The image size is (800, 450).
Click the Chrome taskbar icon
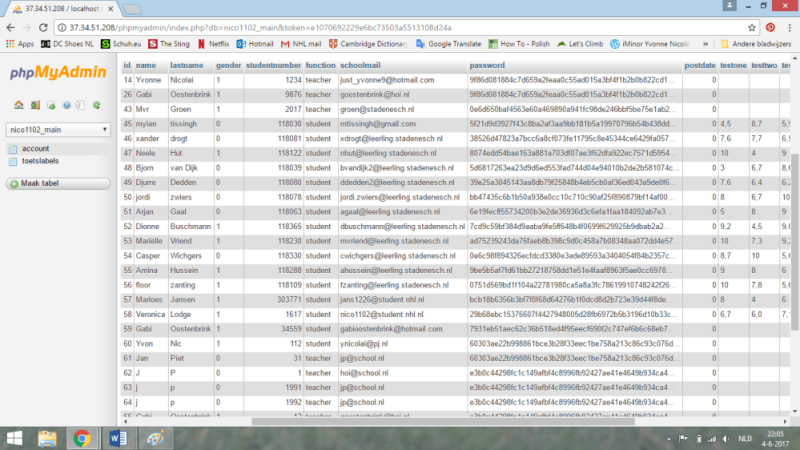[x=82, y=438]
